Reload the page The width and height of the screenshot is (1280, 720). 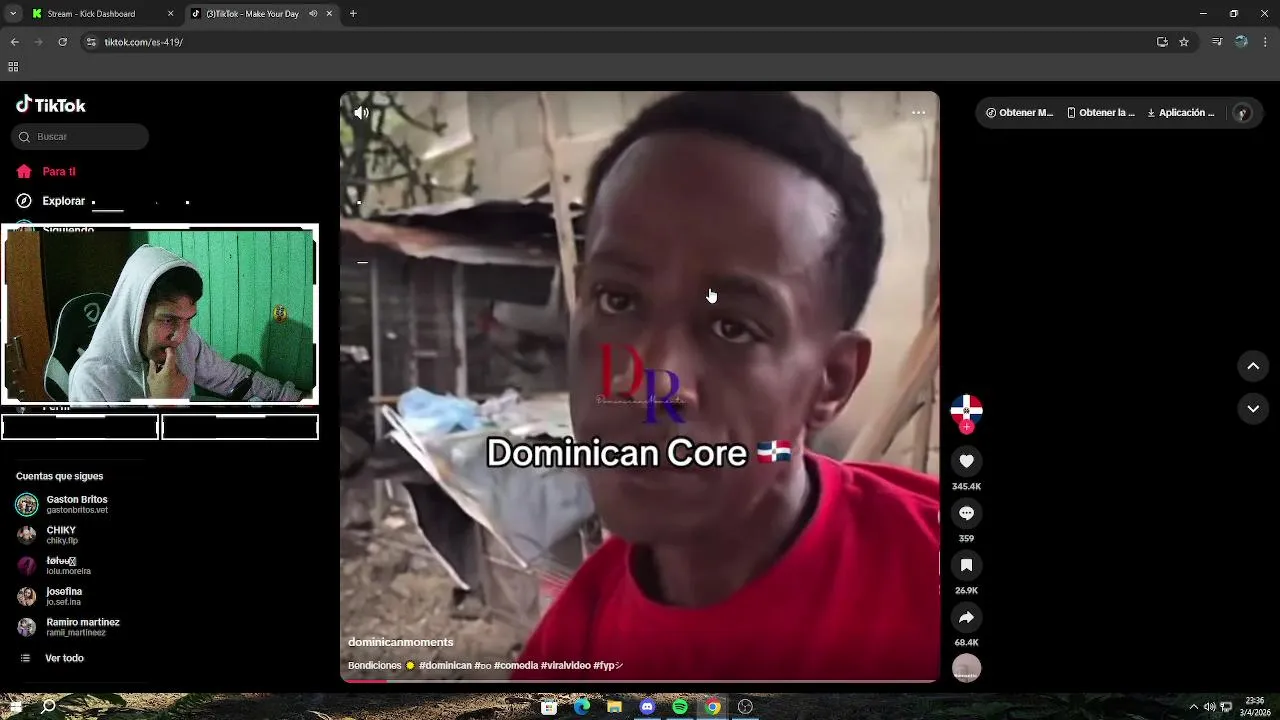tap(62, 42)
